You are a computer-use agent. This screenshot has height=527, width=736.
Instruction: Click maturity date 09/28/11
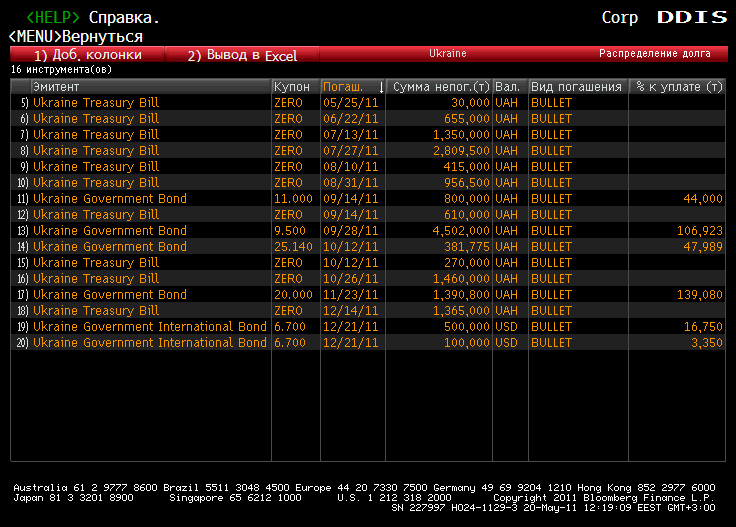(351, 230)
